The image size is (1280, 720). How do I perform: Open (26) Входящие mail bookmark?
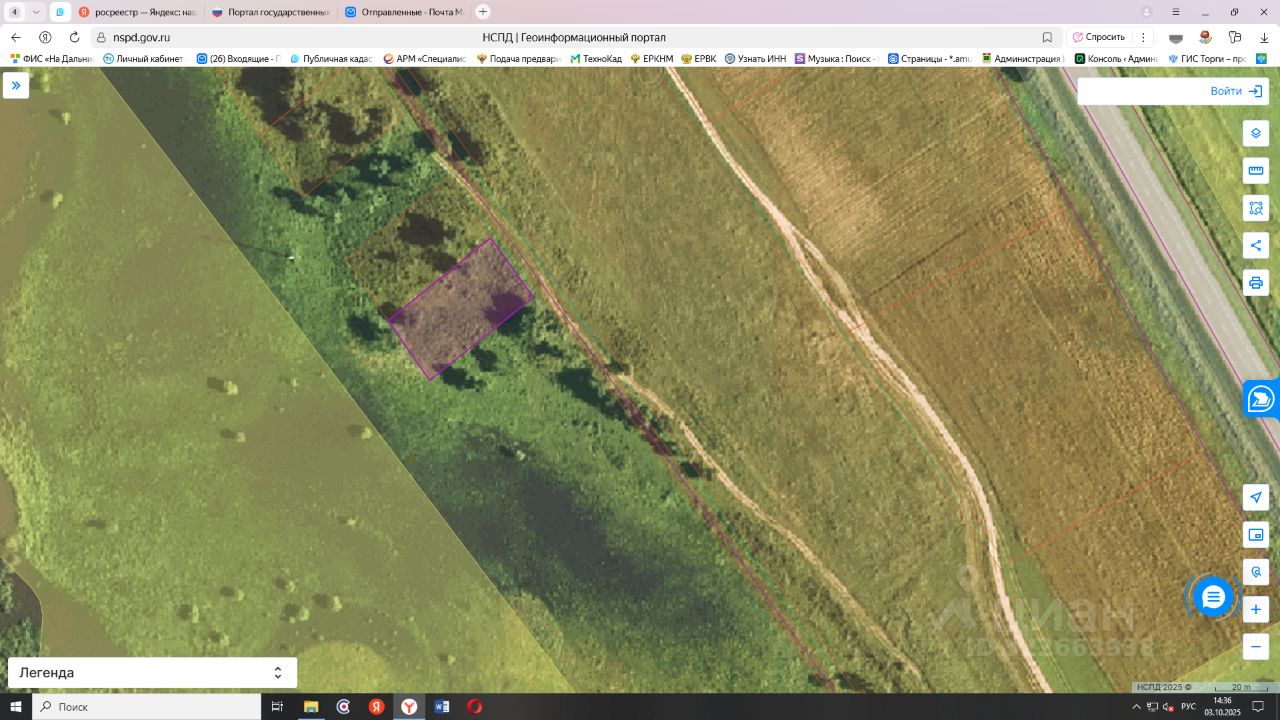[x=239, y=59]
